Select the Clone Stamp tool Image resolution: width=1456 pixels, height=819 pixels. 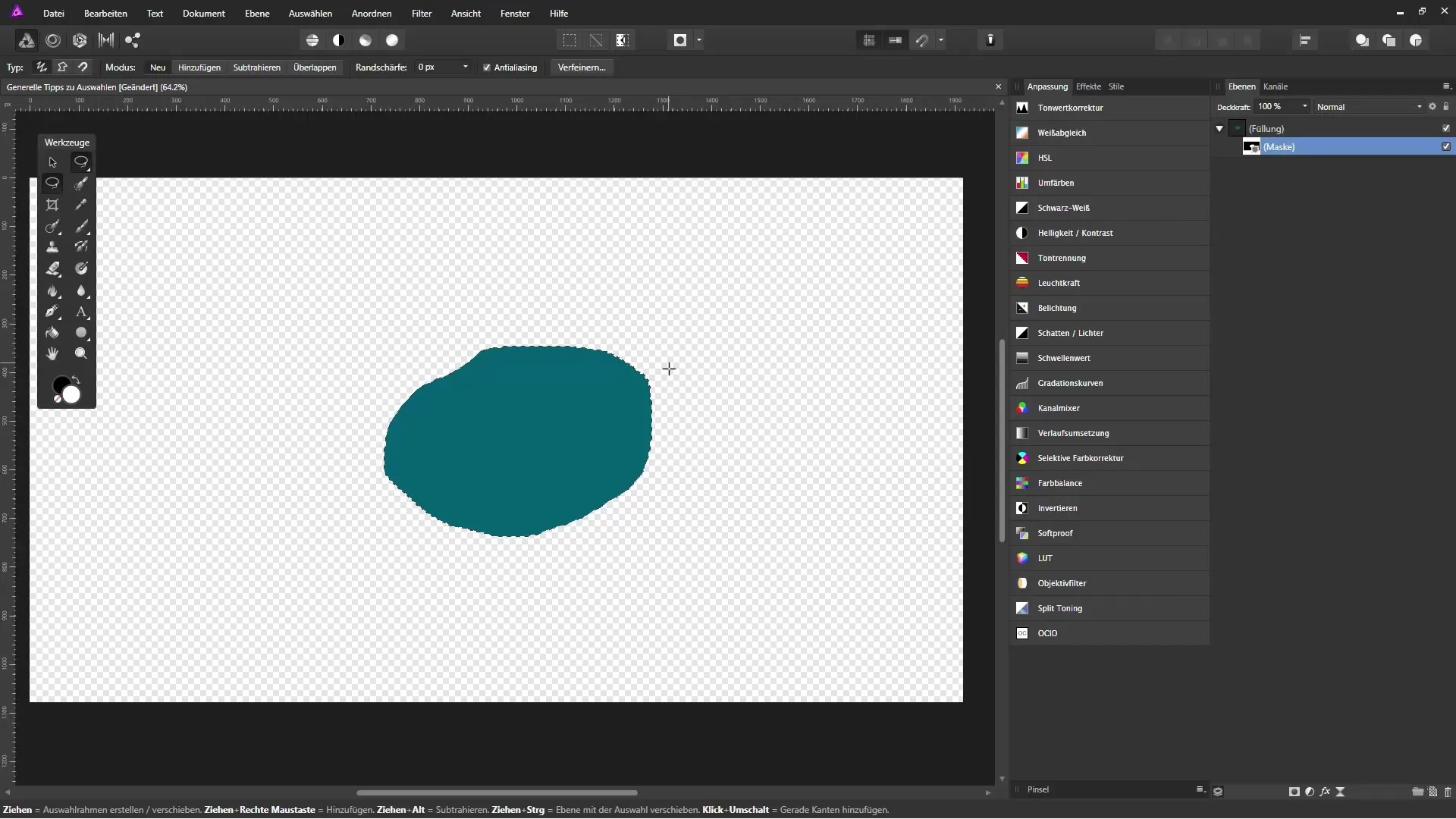[52, 247]
